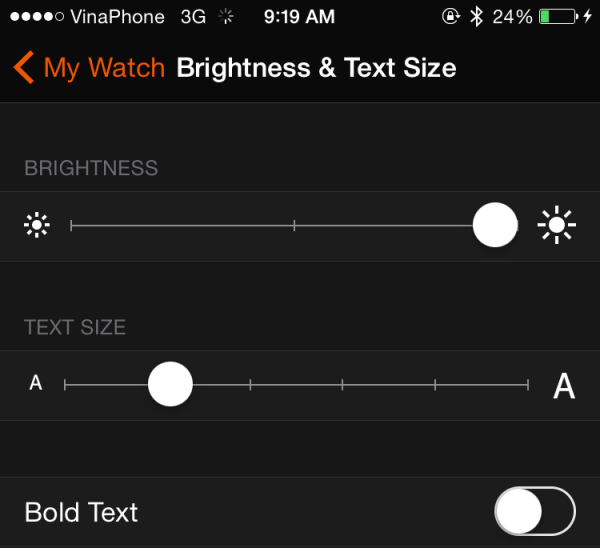Set text size to the largest tick
This screenshot has height=548, width=600.
528,384
